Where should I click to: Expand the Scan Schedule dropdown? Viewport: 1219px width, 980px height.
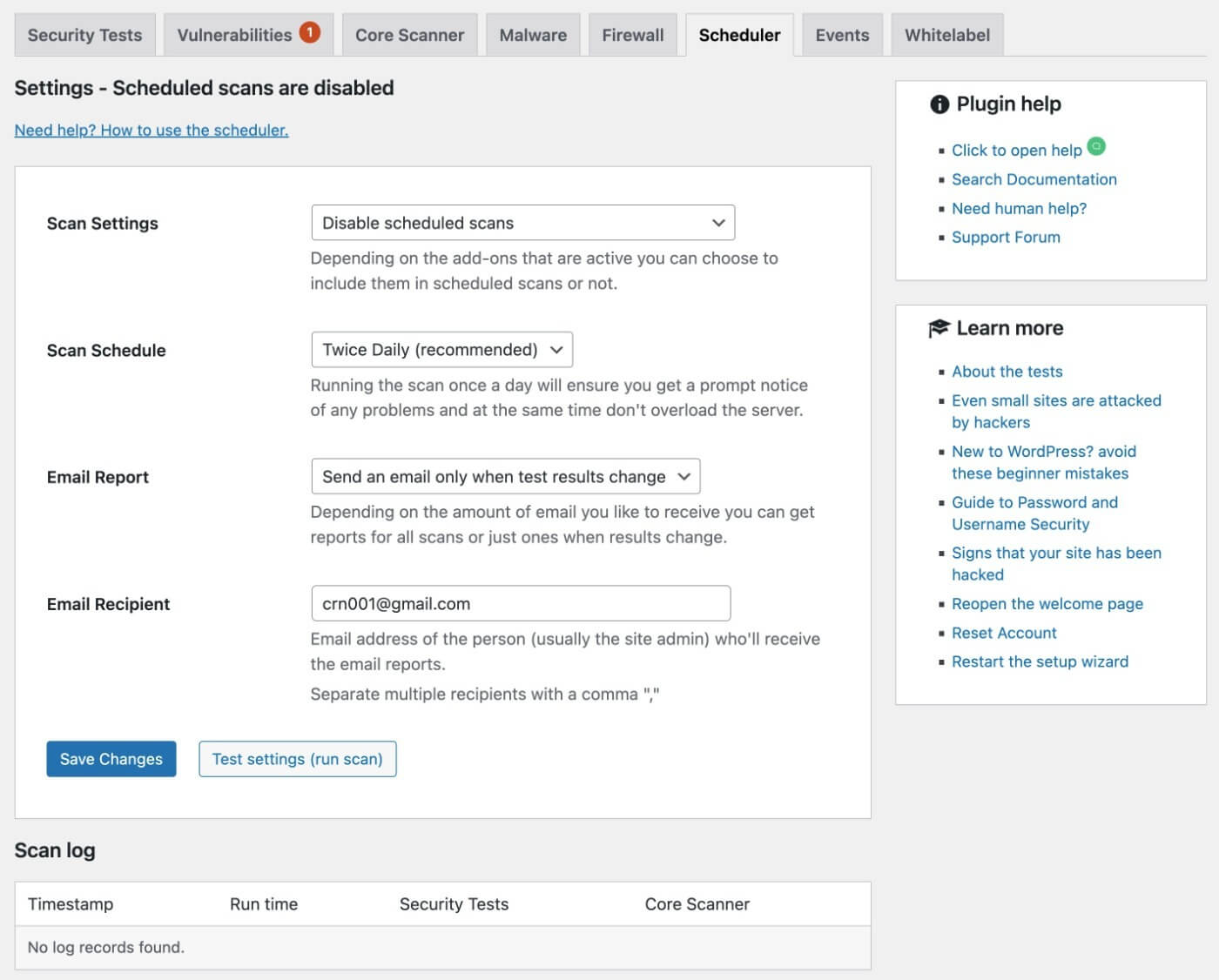441,350
